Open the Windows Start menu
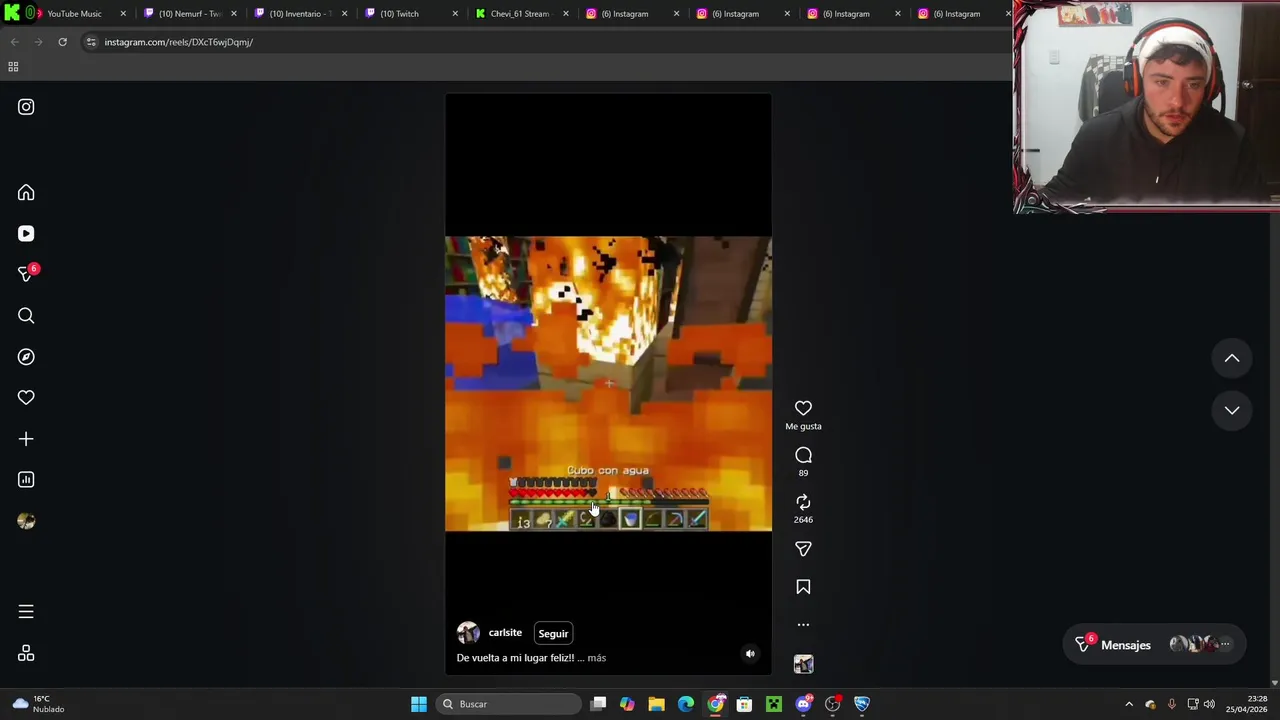This screenshot has height=720, width=1280. (419, 704)
